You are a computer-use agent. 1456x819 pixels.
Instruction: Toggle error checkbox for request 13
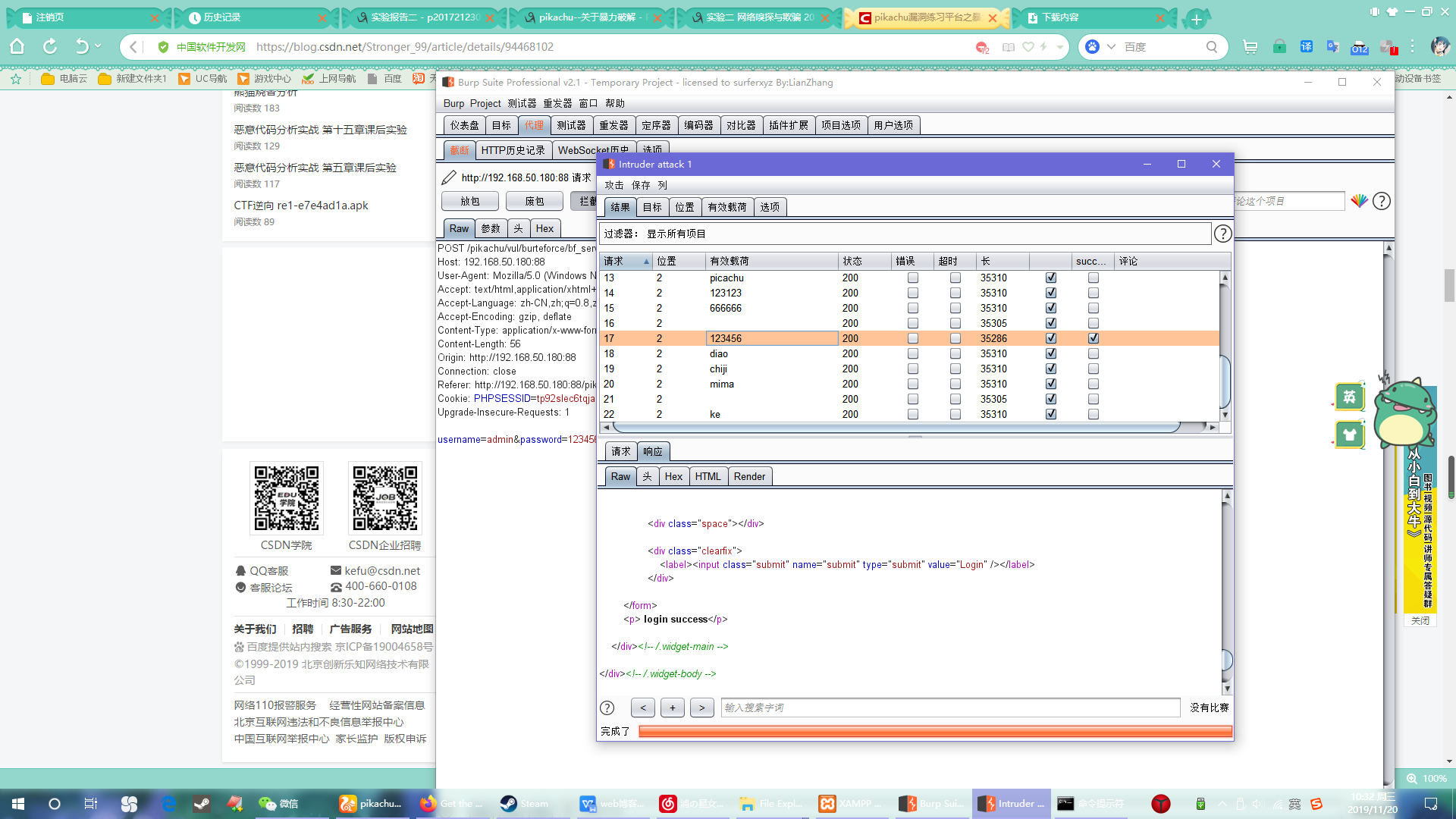(912, 278)
